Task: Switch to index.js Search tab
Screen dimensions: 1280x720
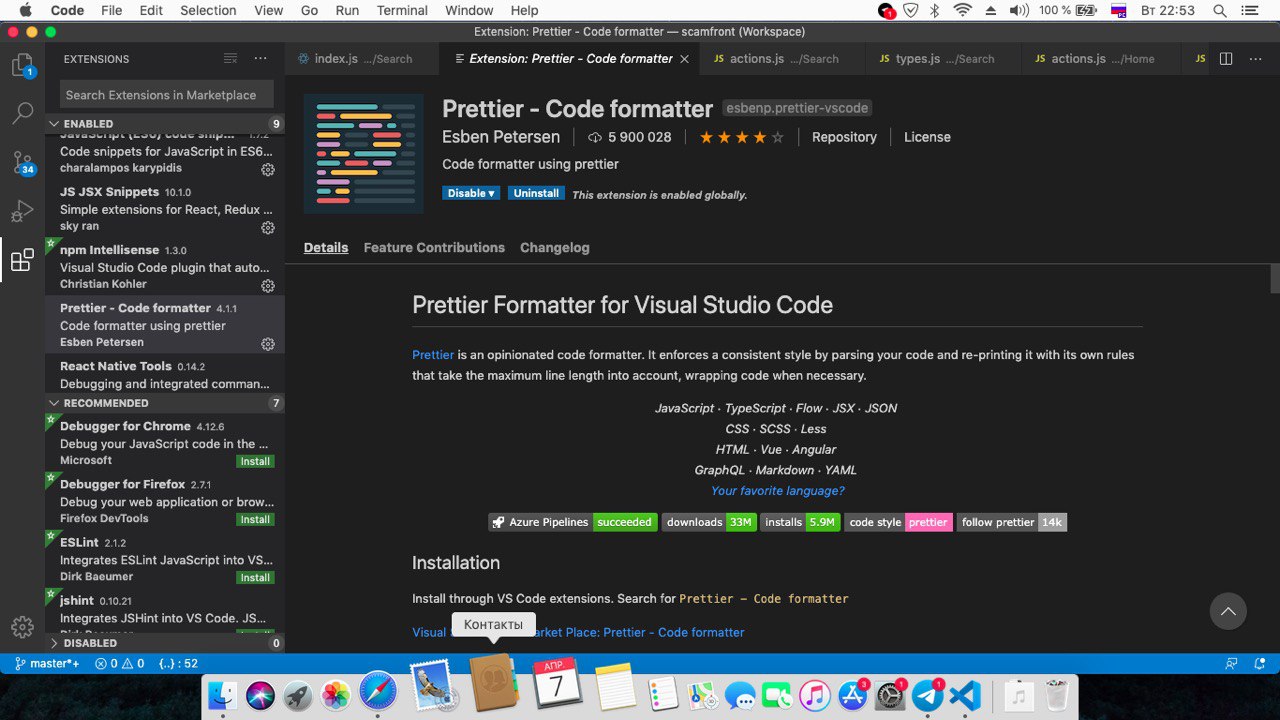Action: [362, 59]
